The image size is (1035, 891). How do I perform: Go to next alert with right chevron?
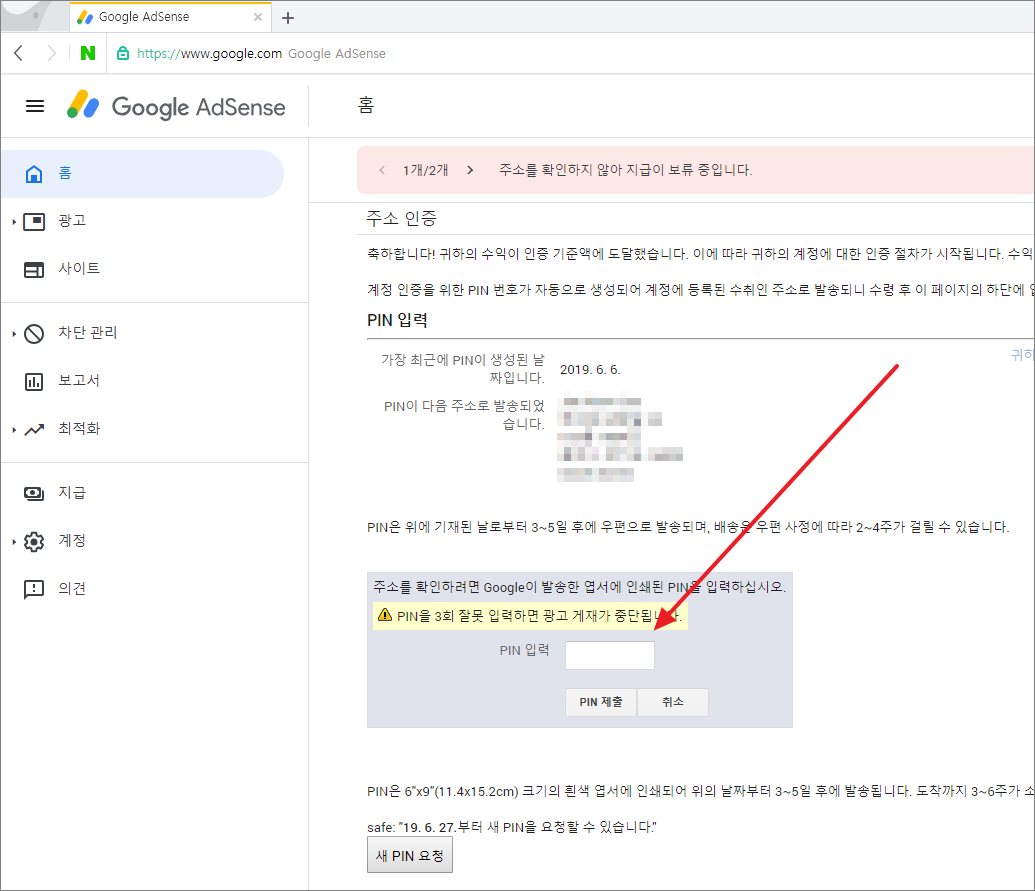470,170
